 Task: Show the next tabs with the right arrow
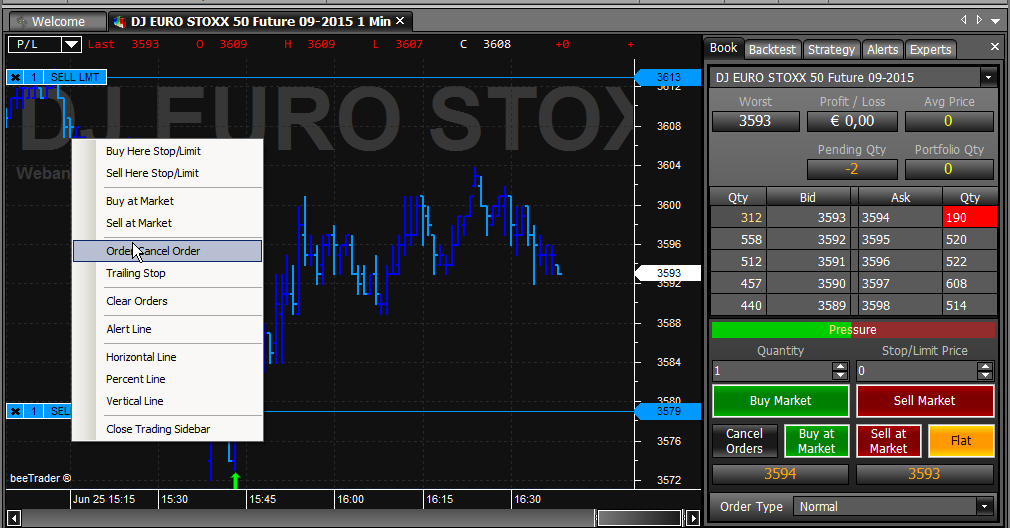point(979,20)
